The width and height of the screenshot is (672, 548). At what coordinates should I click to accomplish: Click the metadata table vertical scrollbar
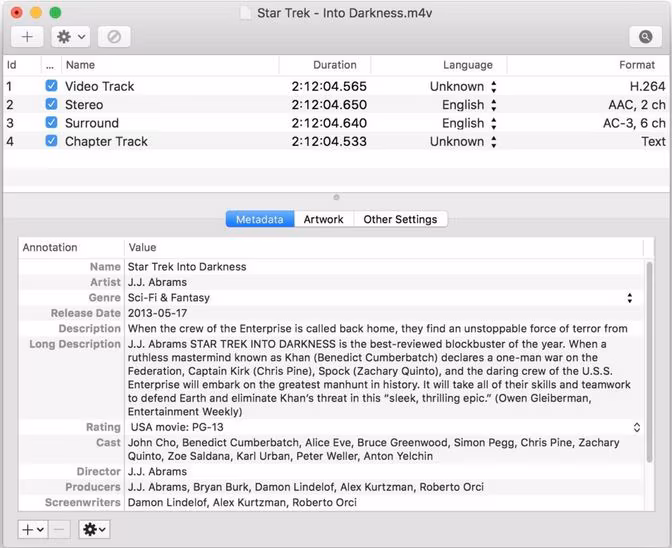(x=649, y=362)
